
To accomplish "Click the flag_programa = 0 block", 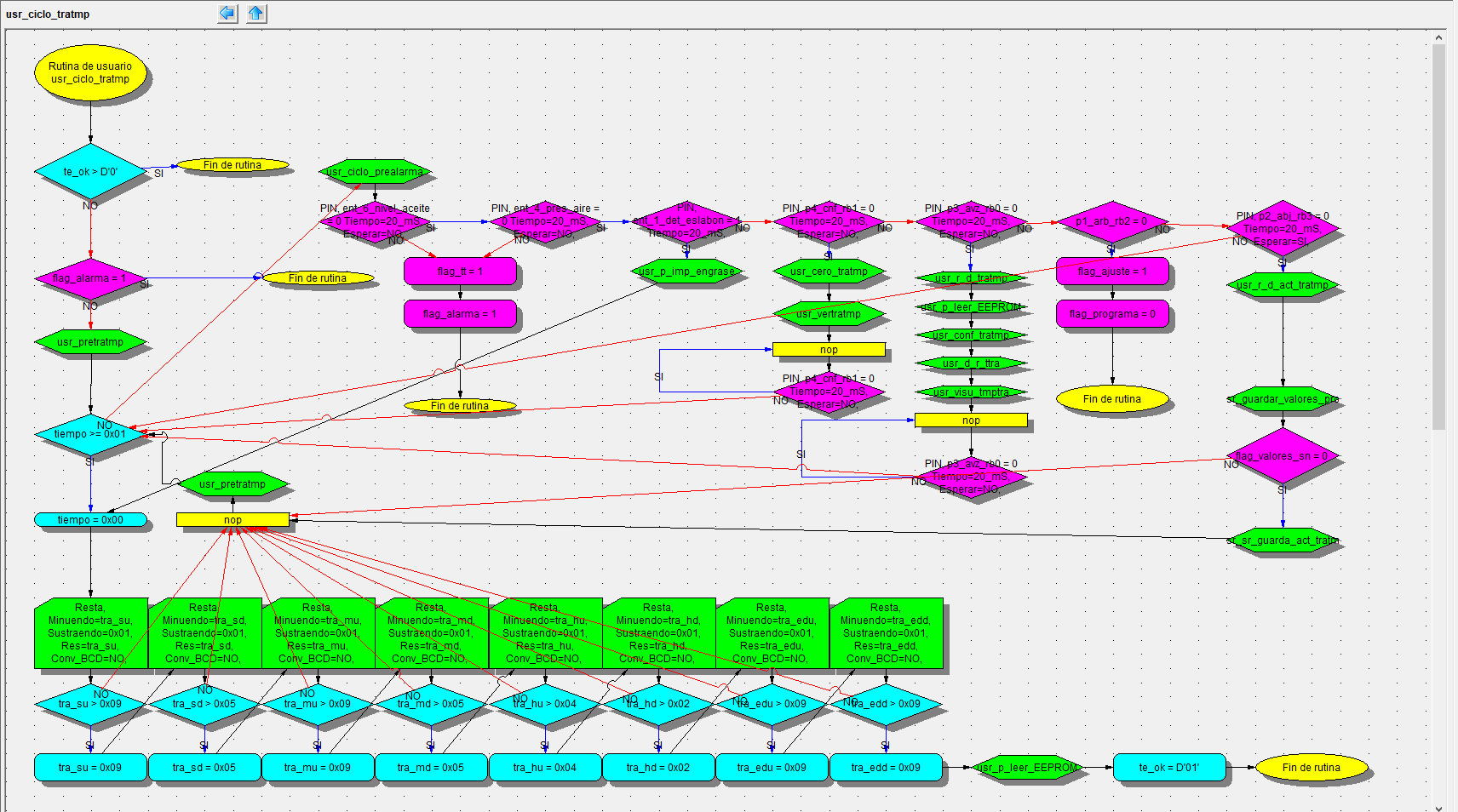I will 1112,314.
